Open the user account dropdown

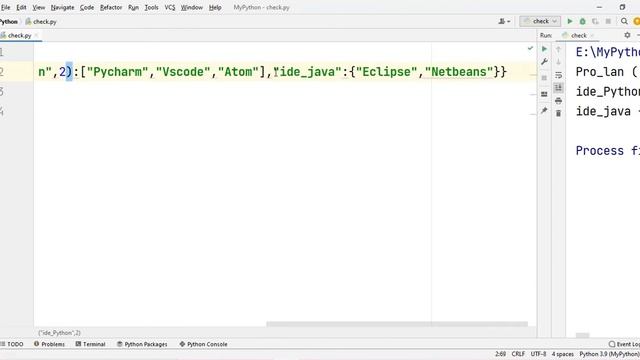click(504, 21)
